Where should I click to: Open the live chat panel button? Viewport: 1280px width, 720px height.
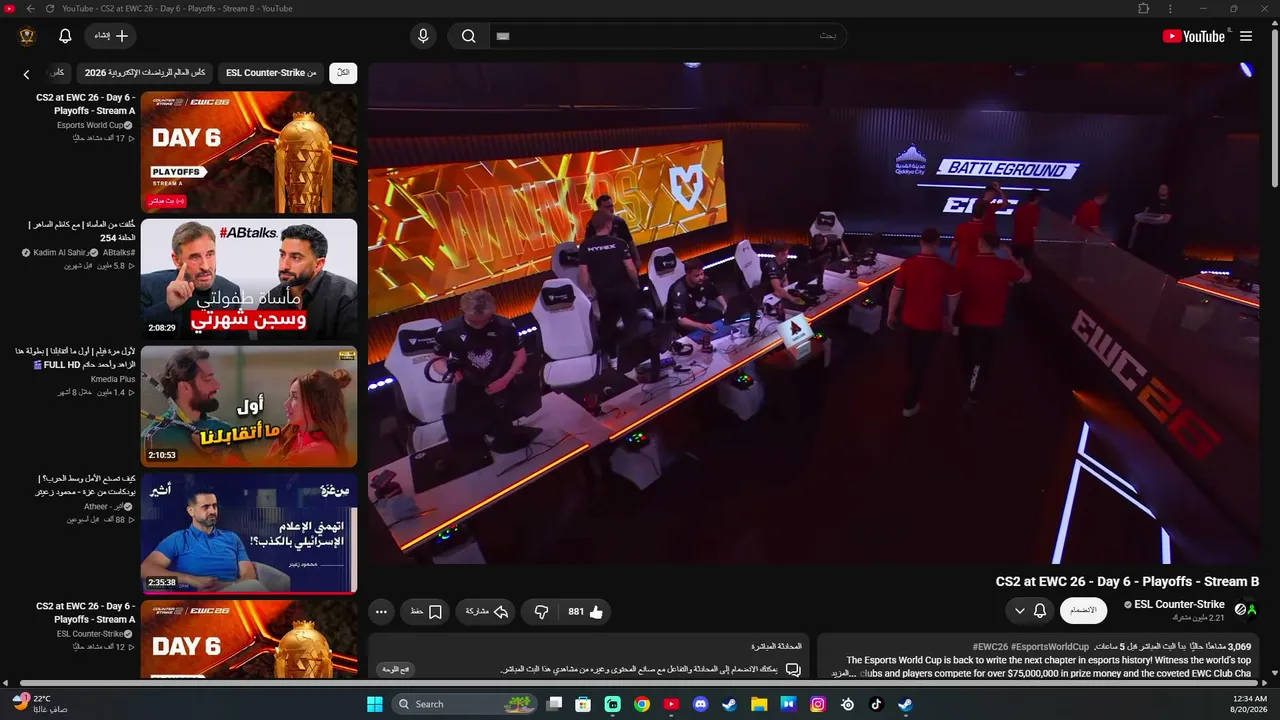[x=396, y=670]
